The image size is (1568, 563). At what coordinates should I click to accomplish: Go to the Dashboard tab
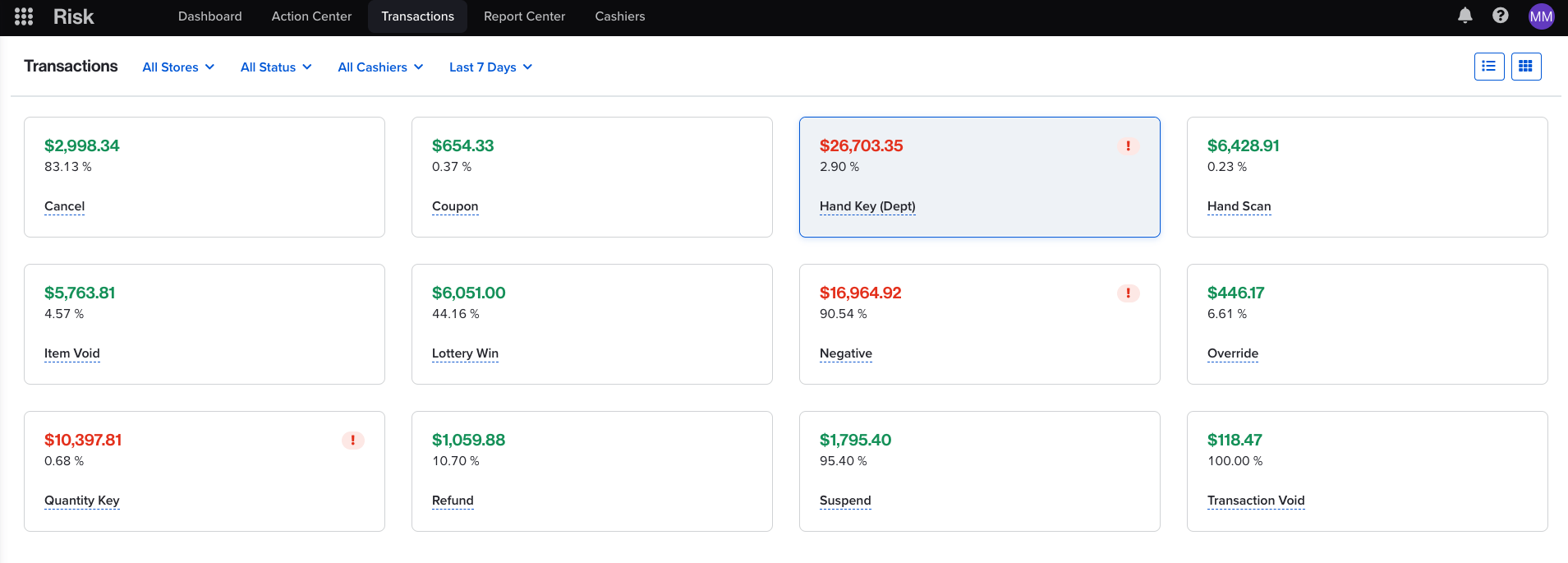[209, 16]
